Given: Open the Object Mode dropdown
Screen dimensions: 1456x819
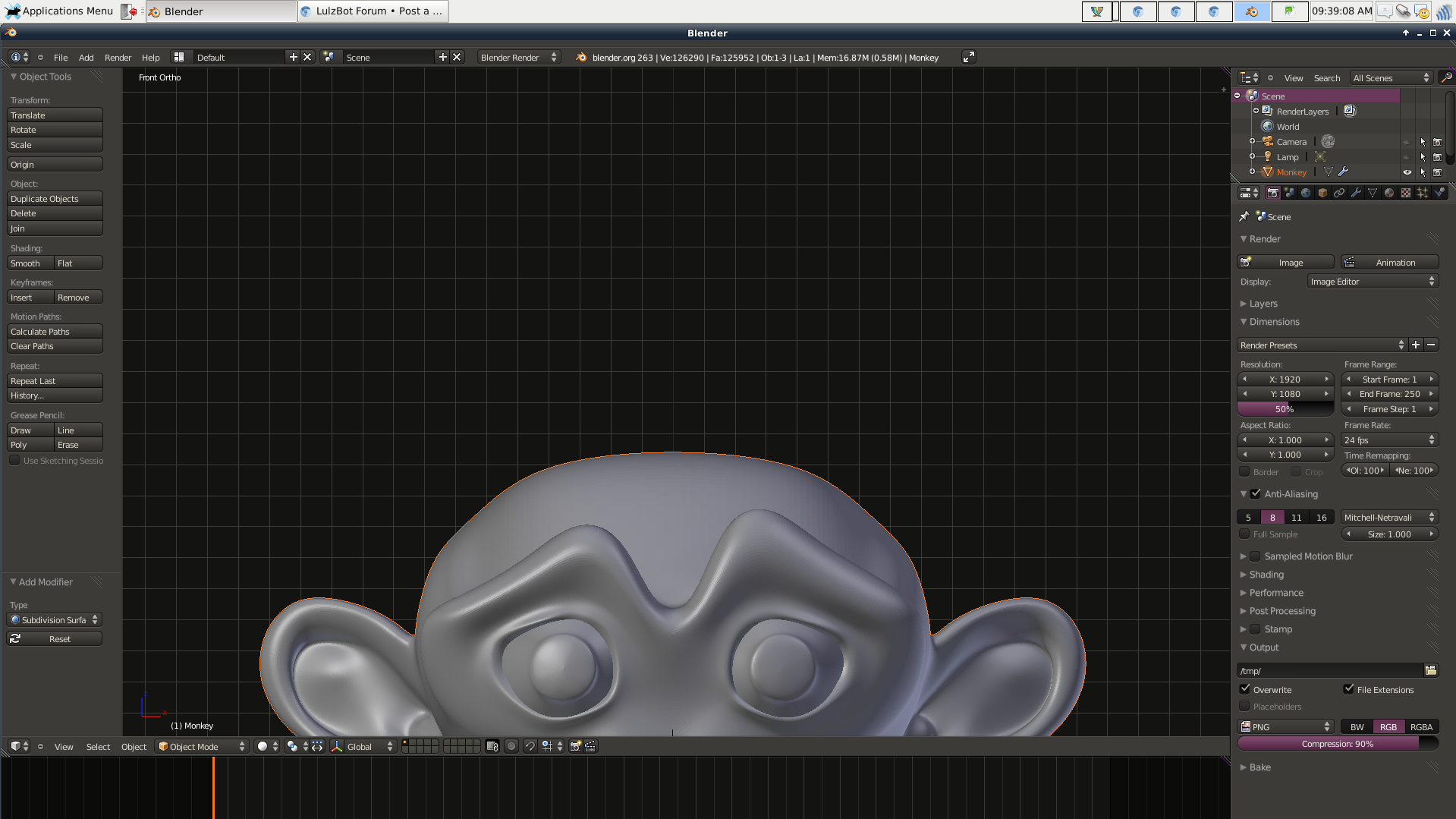Looking at the screenshot, I should pyautogui.click(x=202, y=746).
